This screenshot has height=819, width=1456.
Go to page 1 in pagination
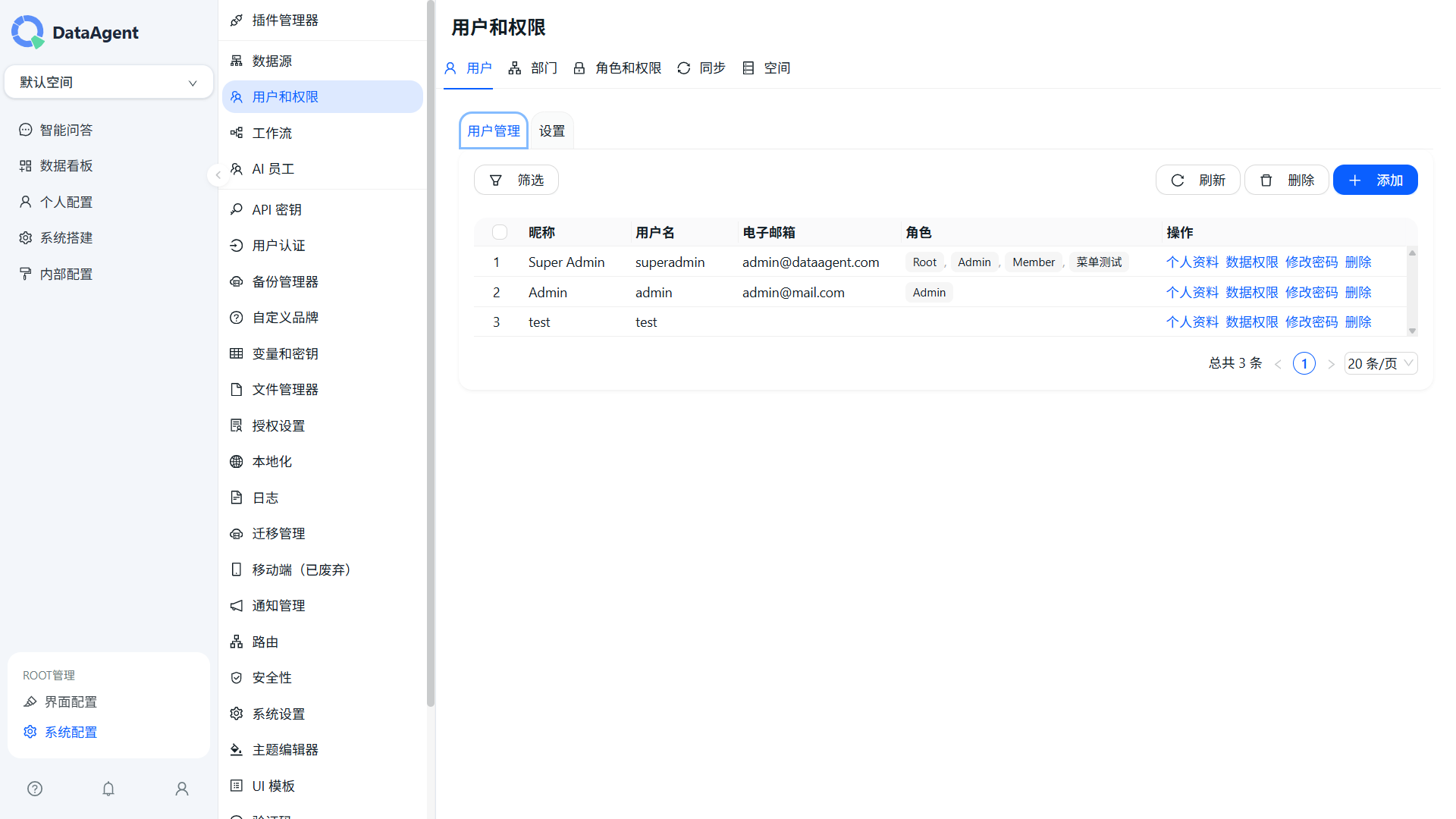(1304, 364)
